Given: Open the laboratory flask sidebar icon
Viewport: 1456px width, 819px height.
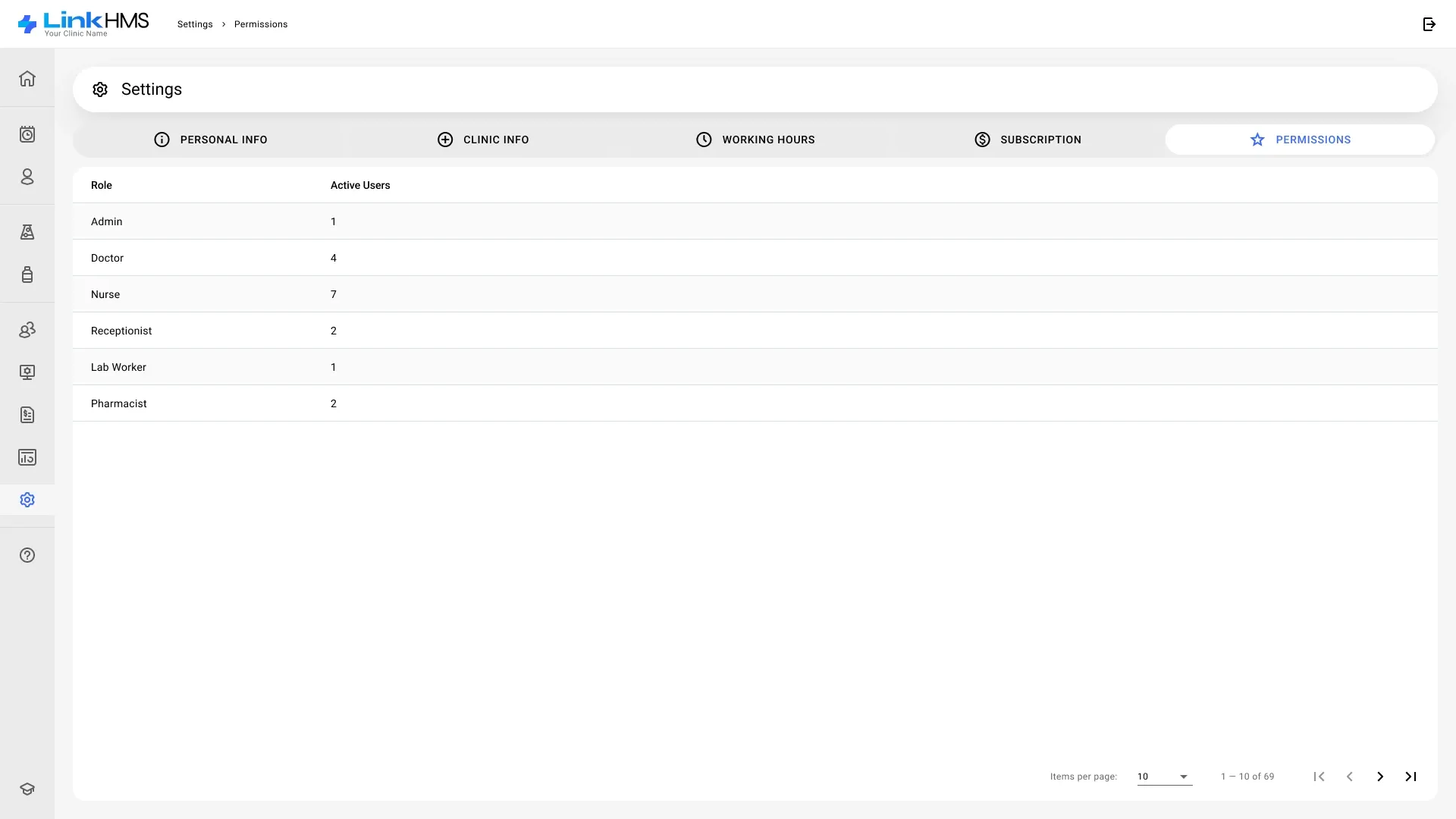Looking at the screenshot, I should (x=27, y=232).
